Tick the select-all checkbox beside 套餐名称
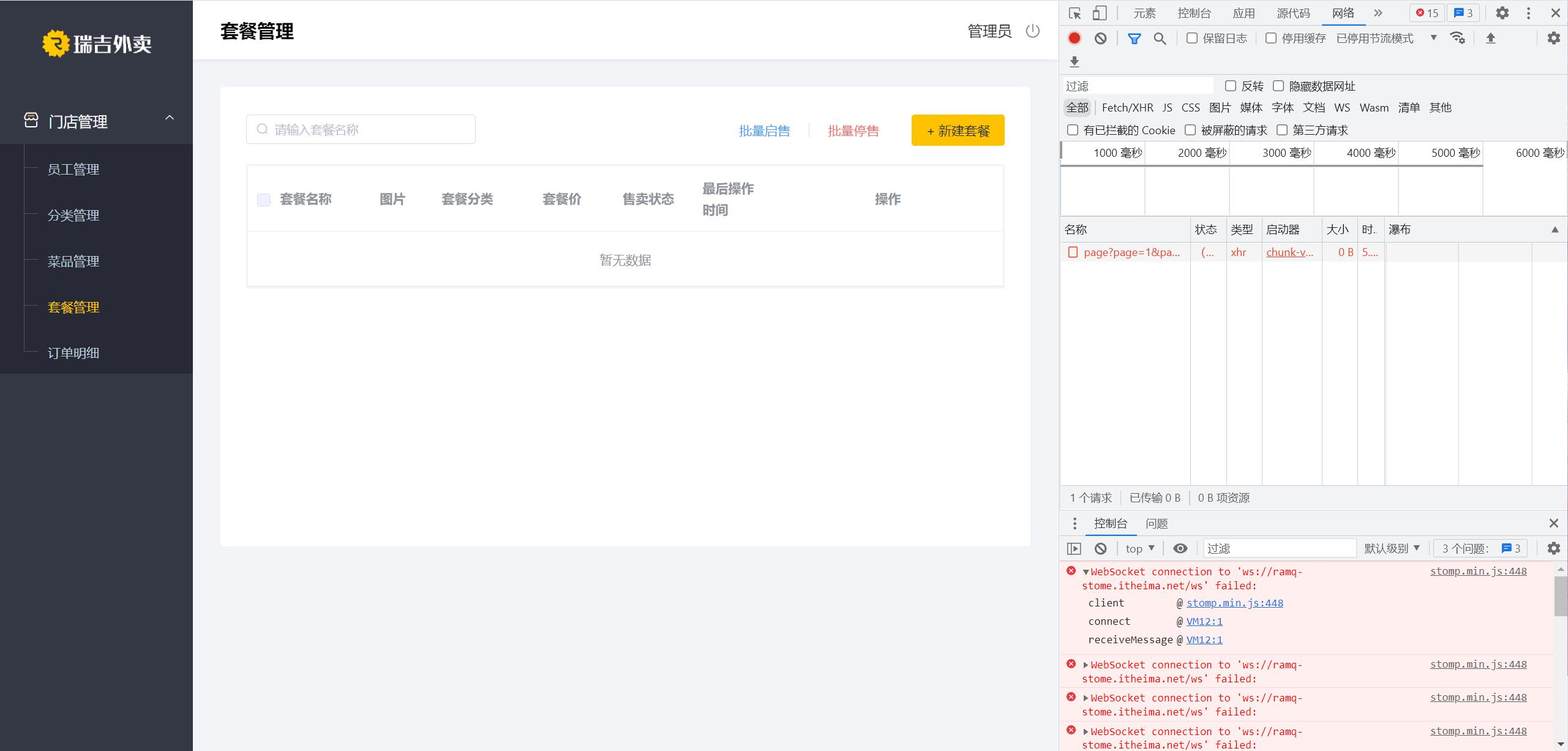 tap(263, 200)
